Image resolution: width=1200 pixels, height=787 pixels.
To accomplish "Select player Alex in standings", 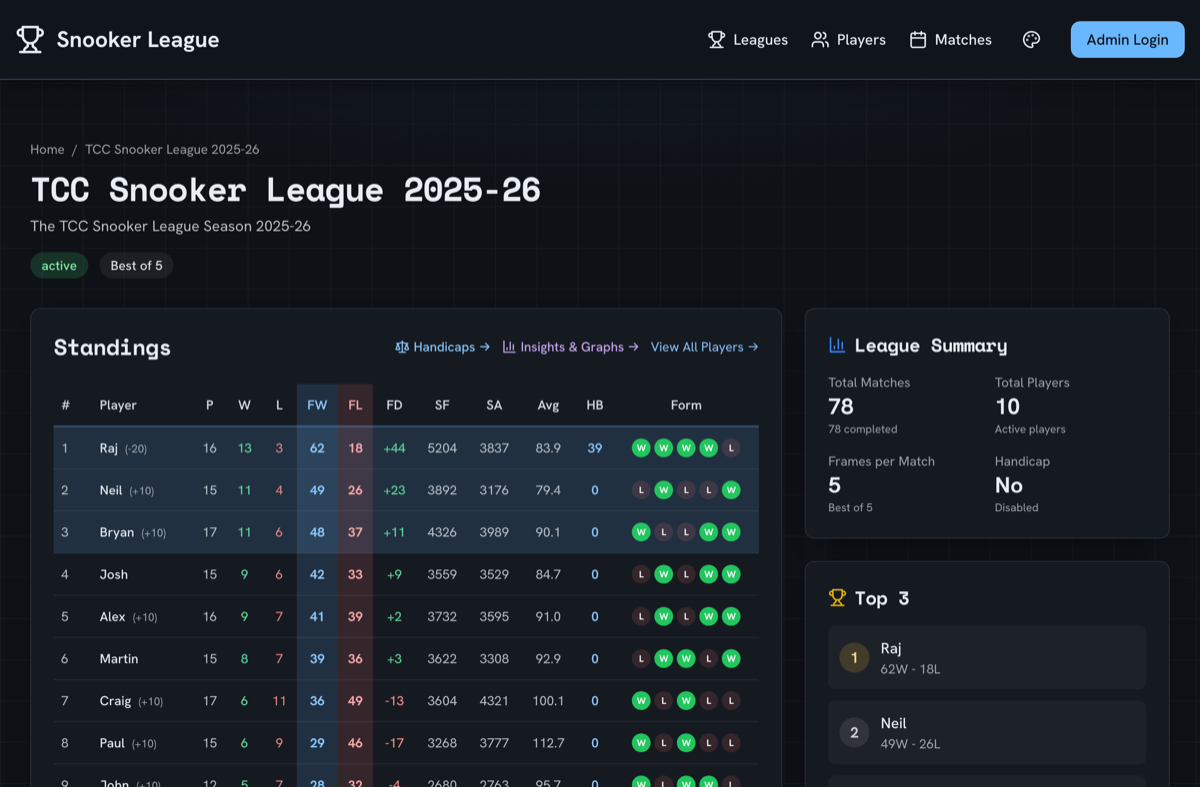I will [113, 617].
